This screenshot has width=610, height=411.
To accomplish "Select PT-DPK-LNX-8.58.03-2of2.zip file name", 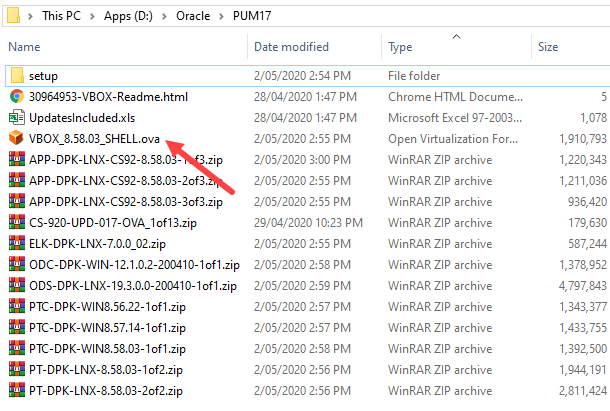I will tap(106, 391).
